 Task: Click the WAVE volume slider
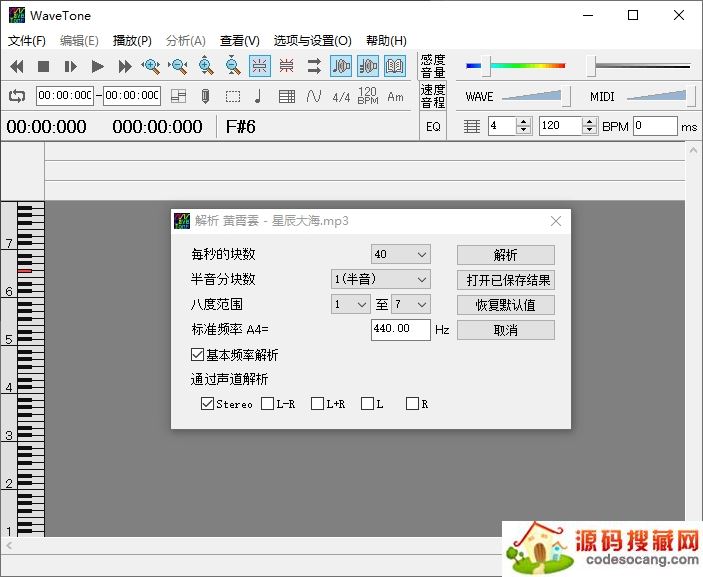point(531,97)
